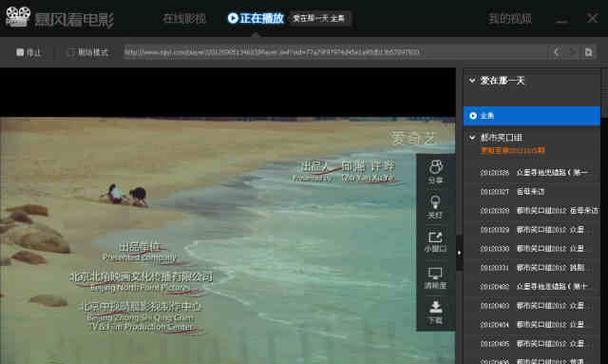Image resolution: width=608 pixels, height=364 pixels.
Task: Play the 20120326 episode in the playlist
Action: [x=532, y=173]
